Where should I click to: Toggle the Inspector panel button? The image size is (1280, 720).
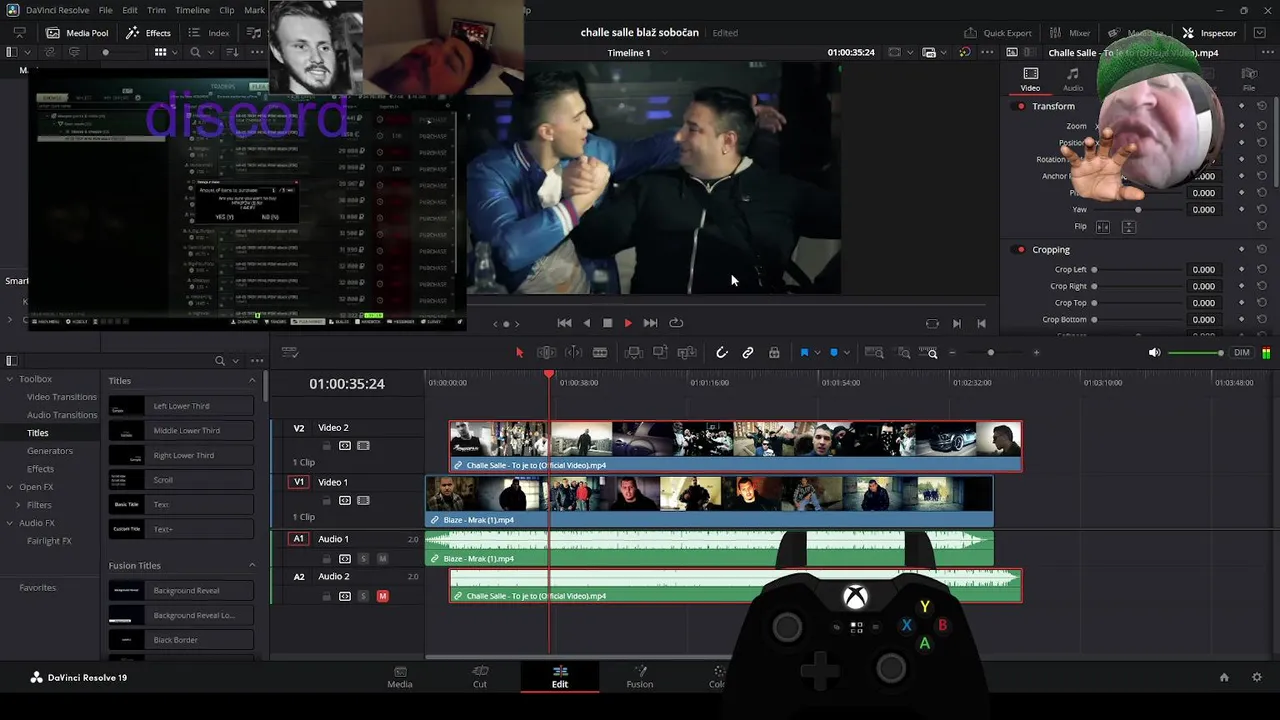pyautogui.click(x=1209, y=33)
